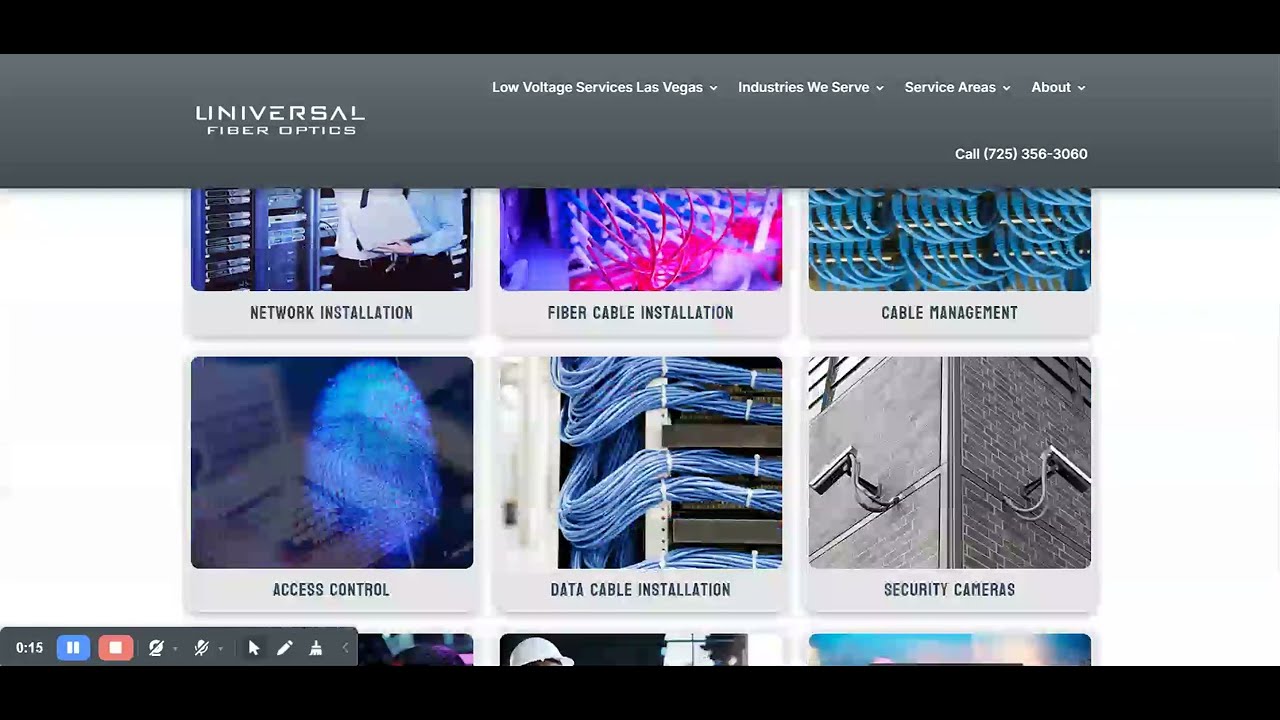Click the Security Cameras image

tap(950, 462)
